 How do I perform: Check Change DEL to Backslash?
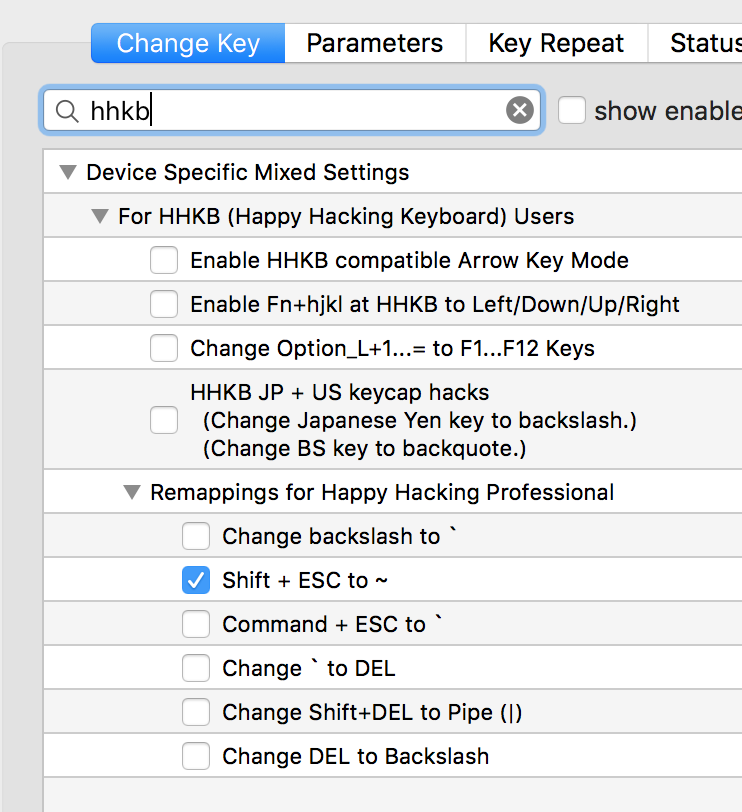click(196, 756)
